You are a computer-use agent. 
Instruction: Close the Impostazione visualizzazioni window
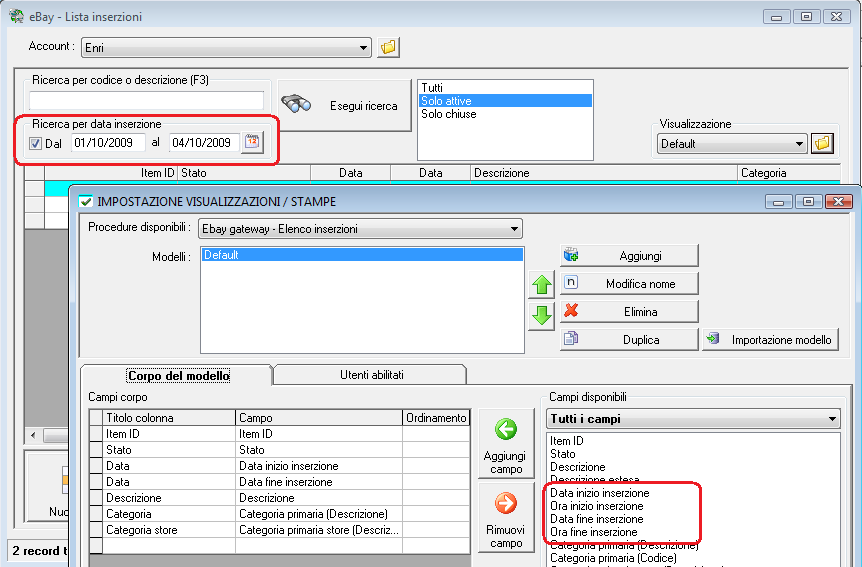pyautogui.click(x=838, y=202)
